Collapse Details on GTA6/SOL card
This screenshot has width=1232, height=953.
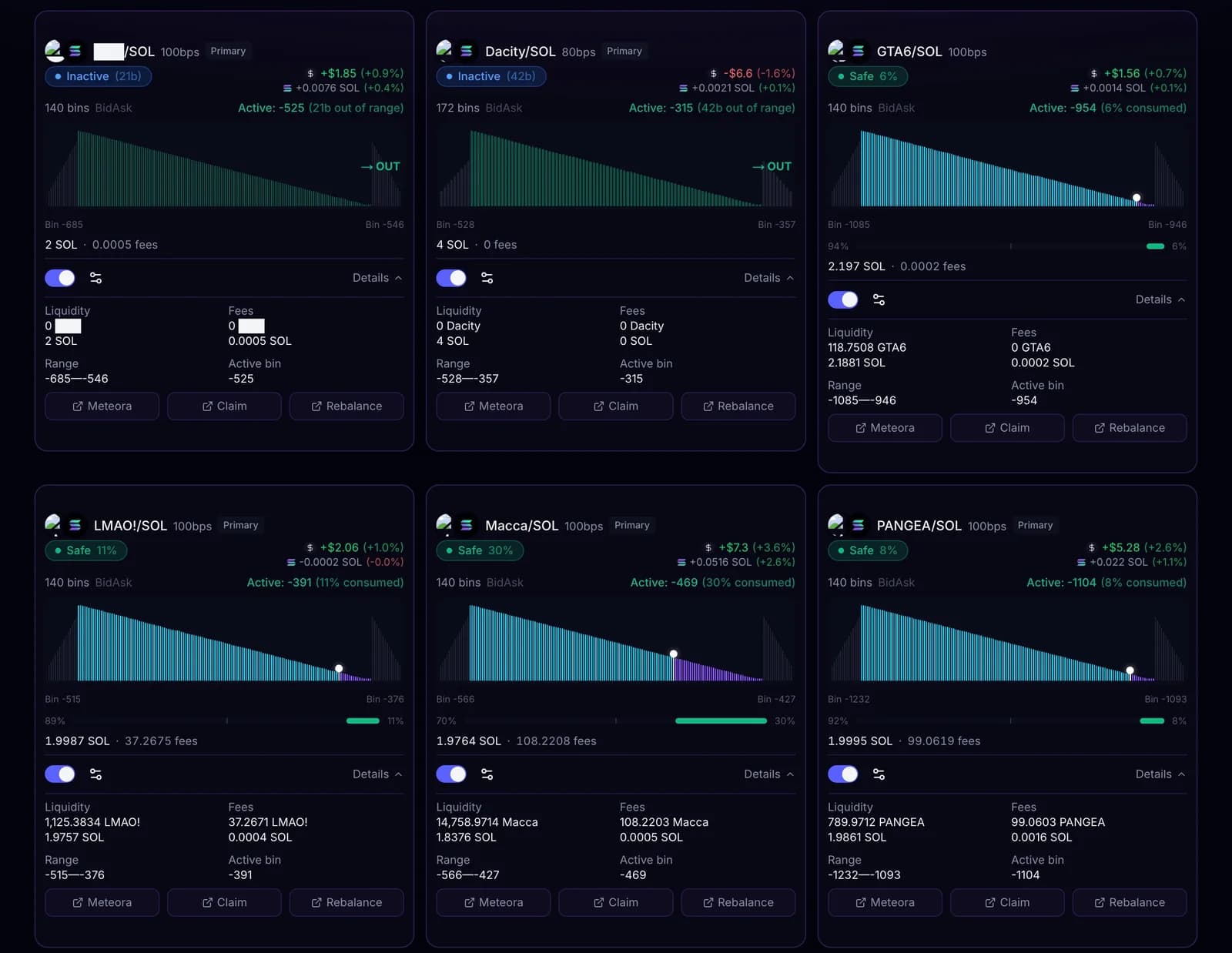[x=1160, y=299]
